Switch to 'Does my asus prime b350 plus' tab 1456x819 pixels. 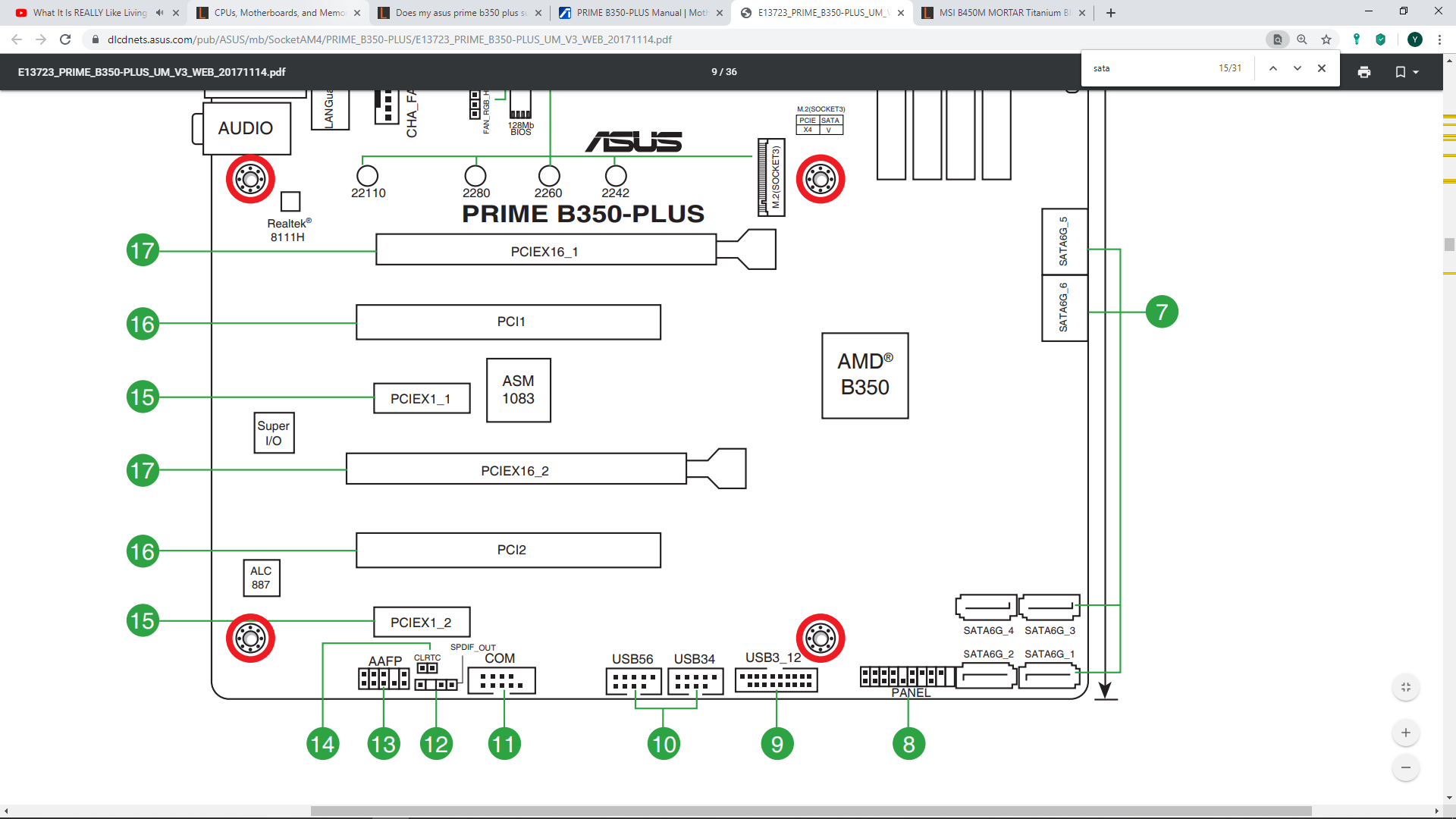click(x=459, y=13)
